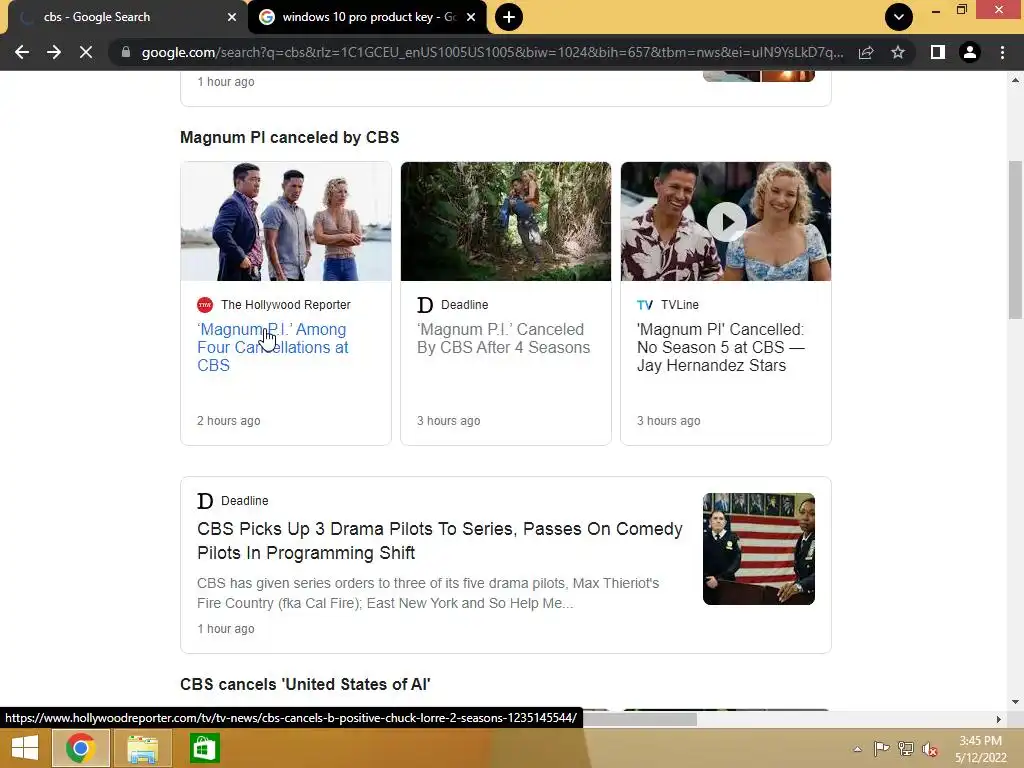The height and width of the screenshot is (768, 1024).
Task: Stop loading the page
Action: (86, 52)
